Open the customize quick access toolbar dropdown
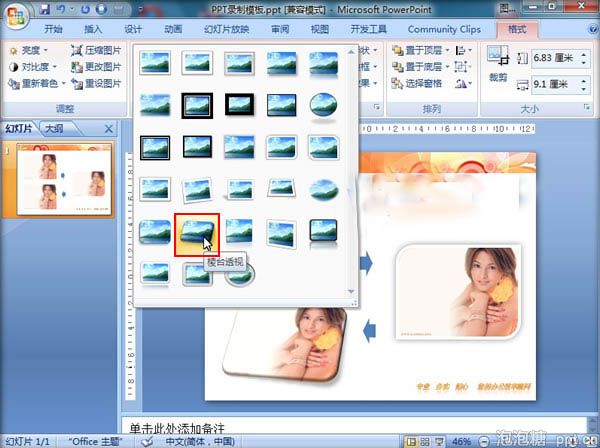 140,9
